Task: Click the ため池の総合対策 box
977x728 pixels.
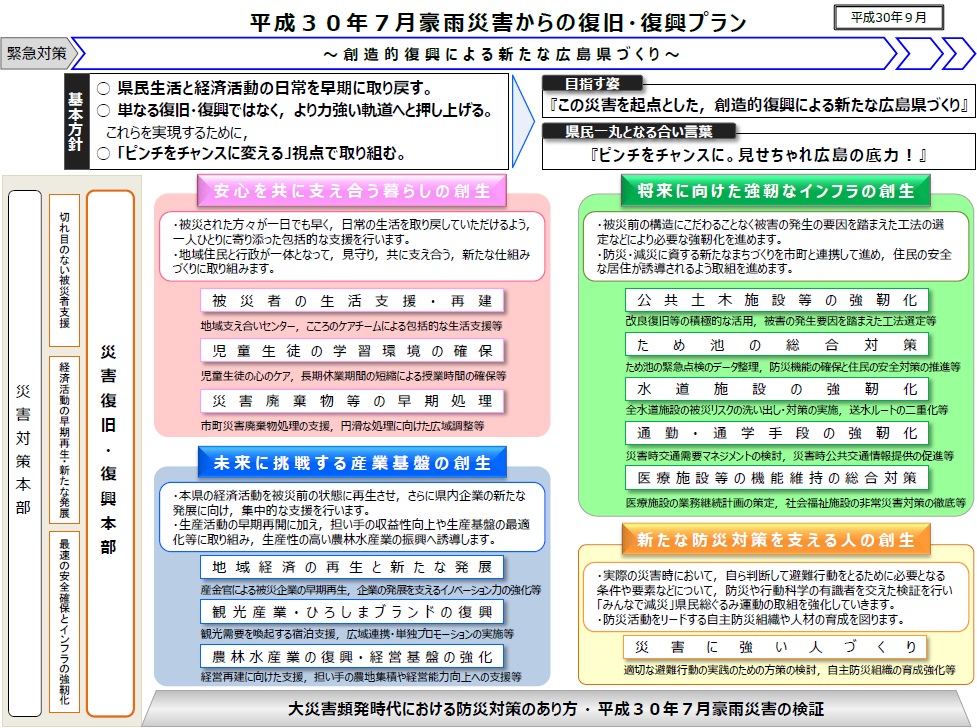Action: [x=777, y=345]
